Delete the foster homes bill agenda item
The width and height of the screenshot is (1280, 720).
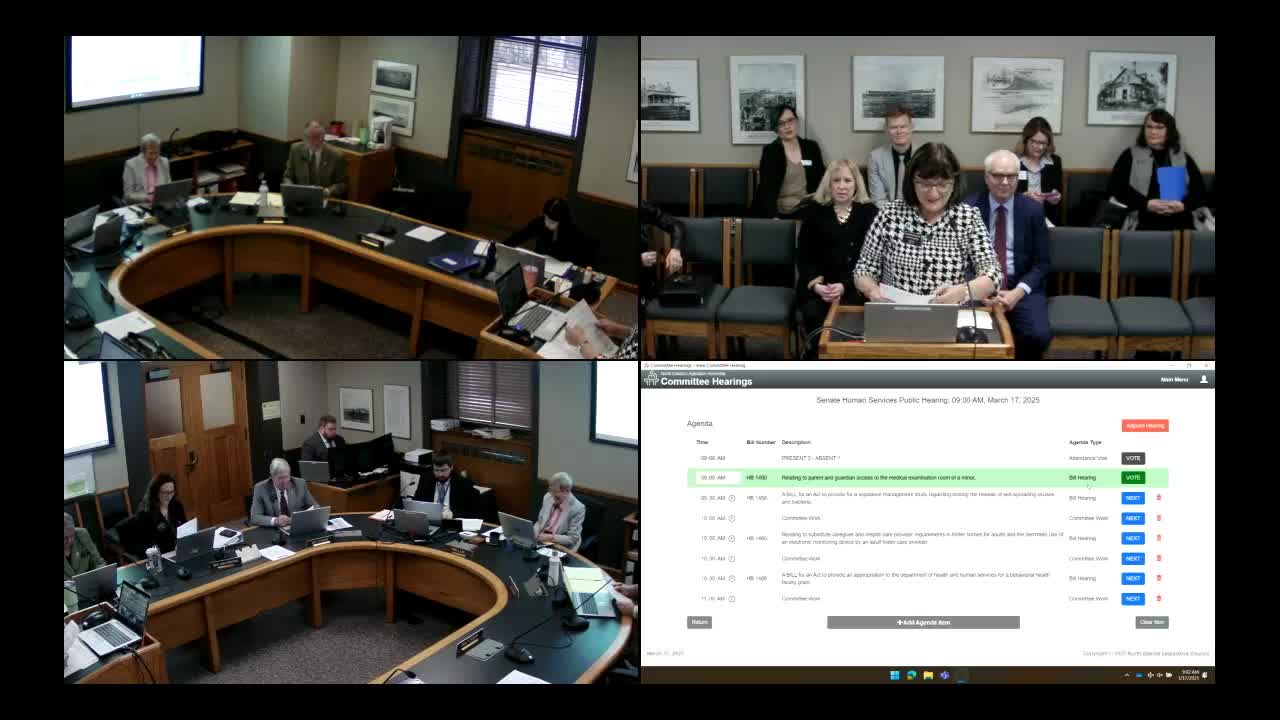coord(1159,538)
